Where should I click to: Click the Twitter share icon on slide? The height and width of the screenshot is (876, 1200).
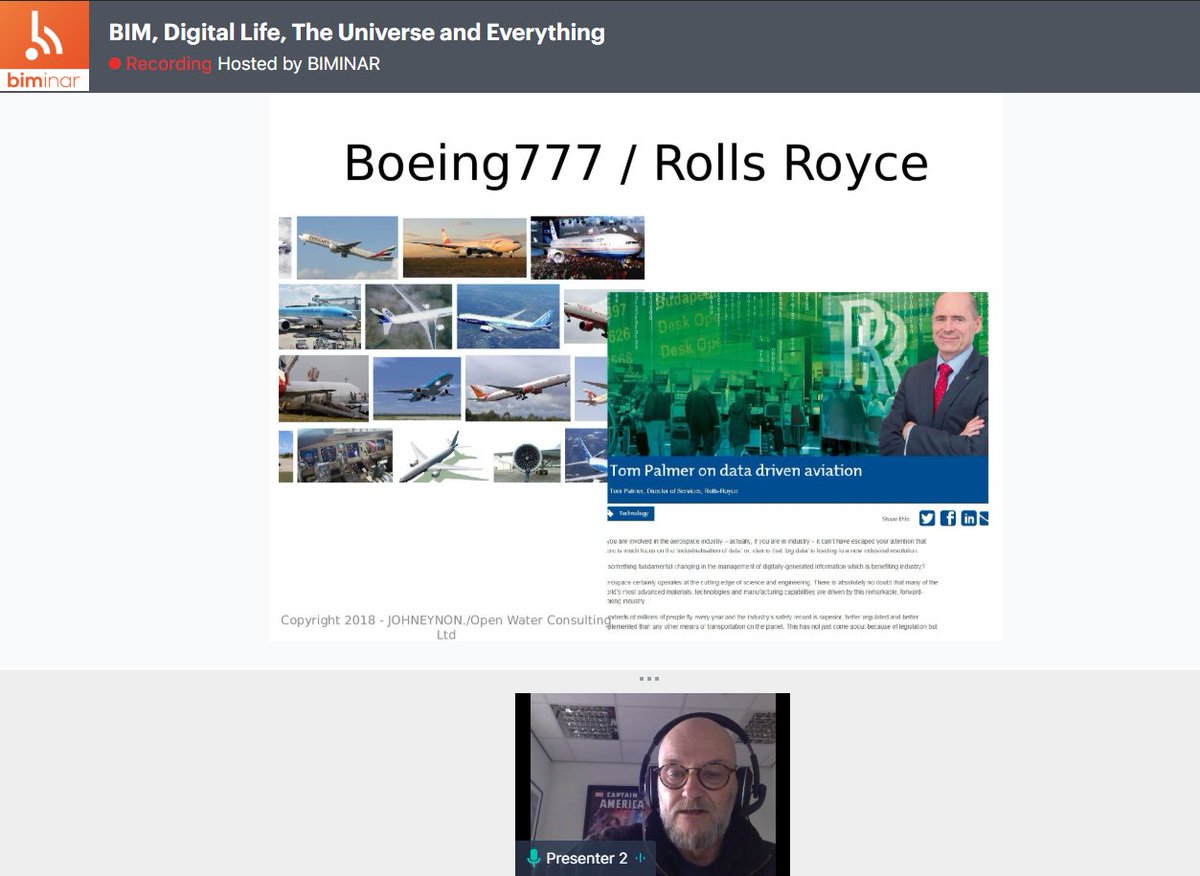coord(927,518)
